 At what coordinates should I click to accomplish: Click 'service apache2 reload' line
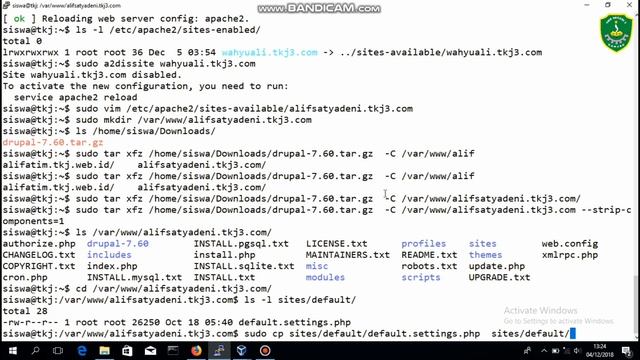76,97
